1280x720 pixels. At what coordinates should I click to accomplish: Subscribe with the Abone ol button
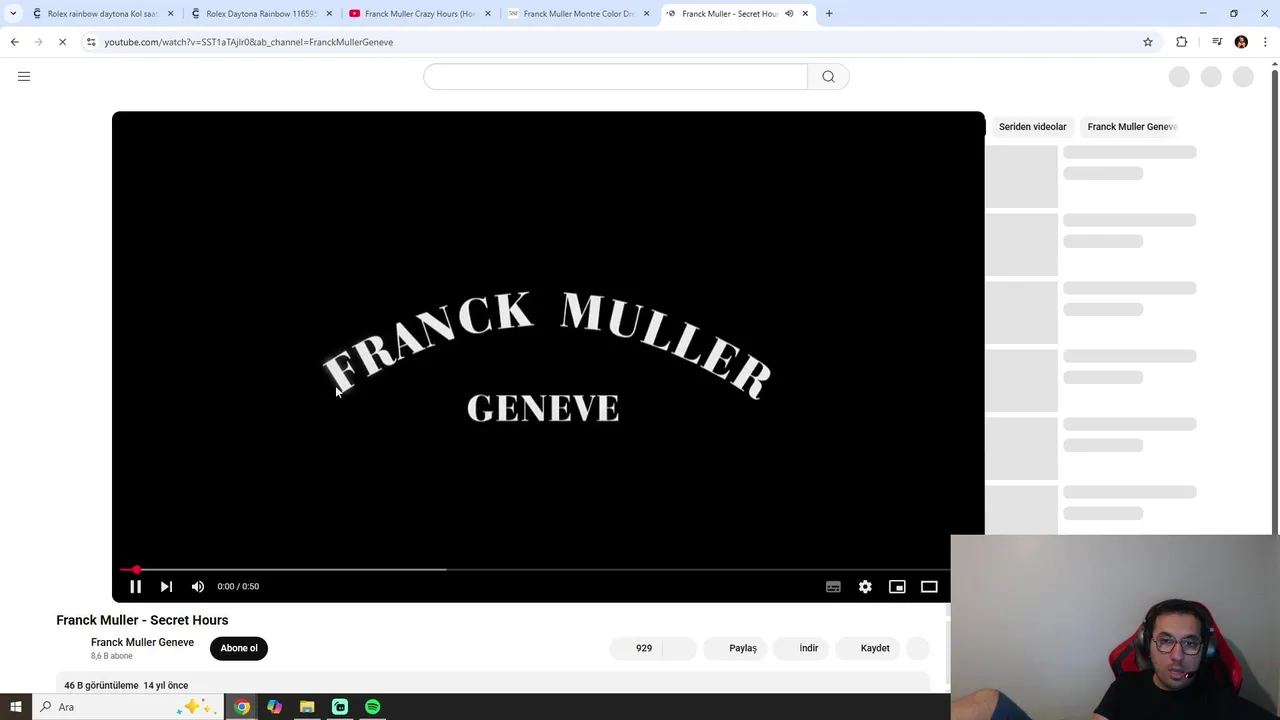coord(239,648)
